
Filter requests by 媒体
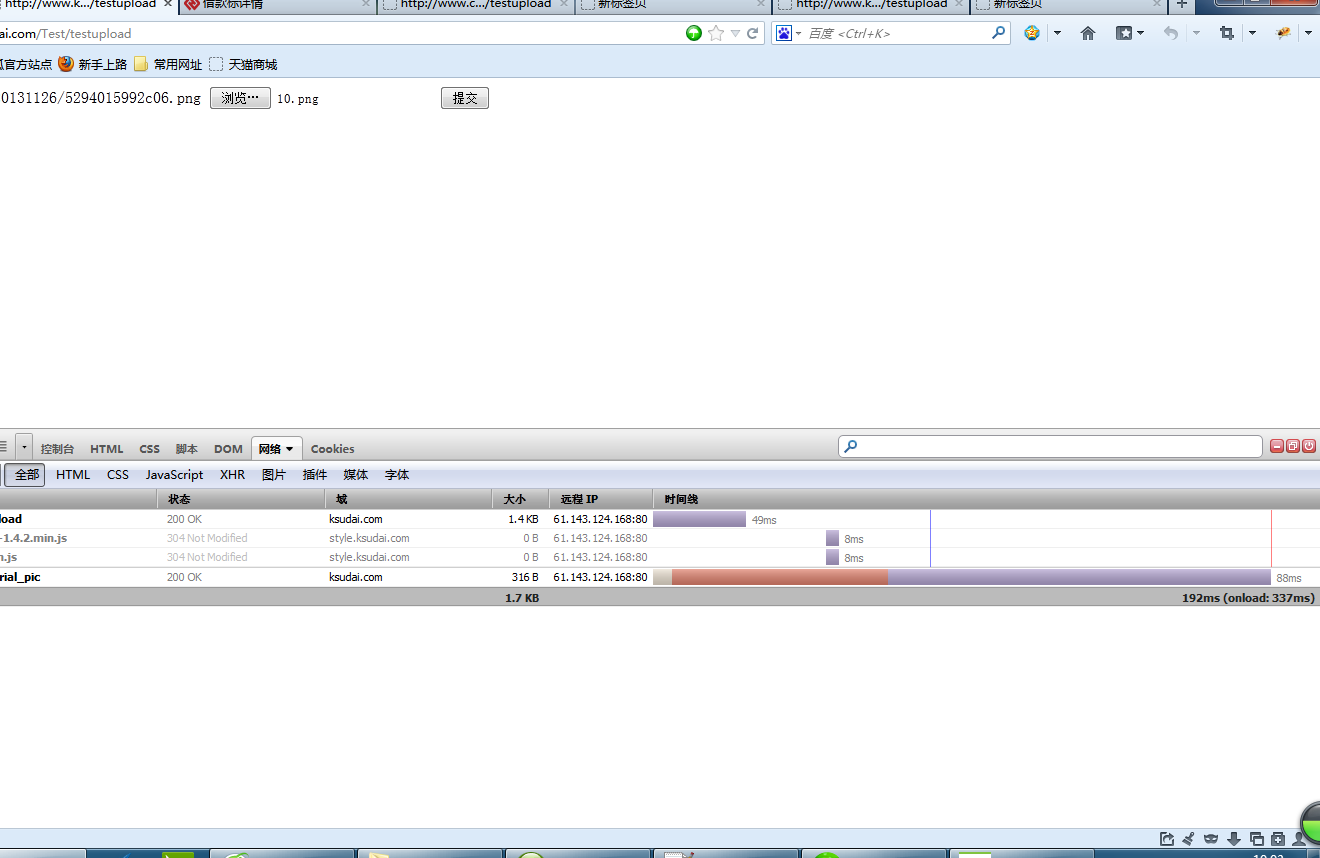pyautogui.click(x=356, y=475)
